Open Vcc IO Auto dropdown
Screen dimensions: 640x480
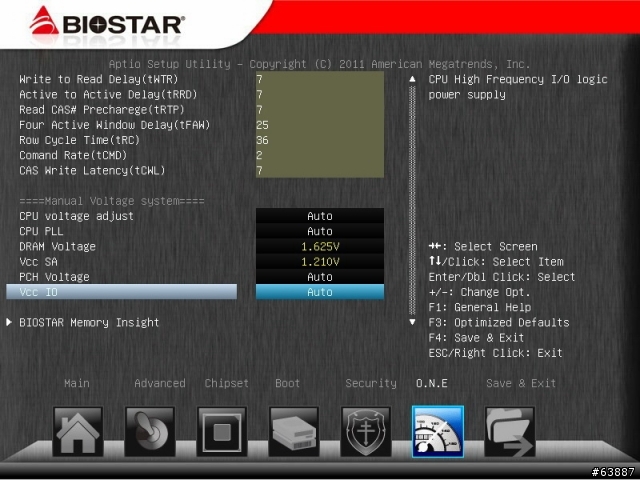point(320,292)
